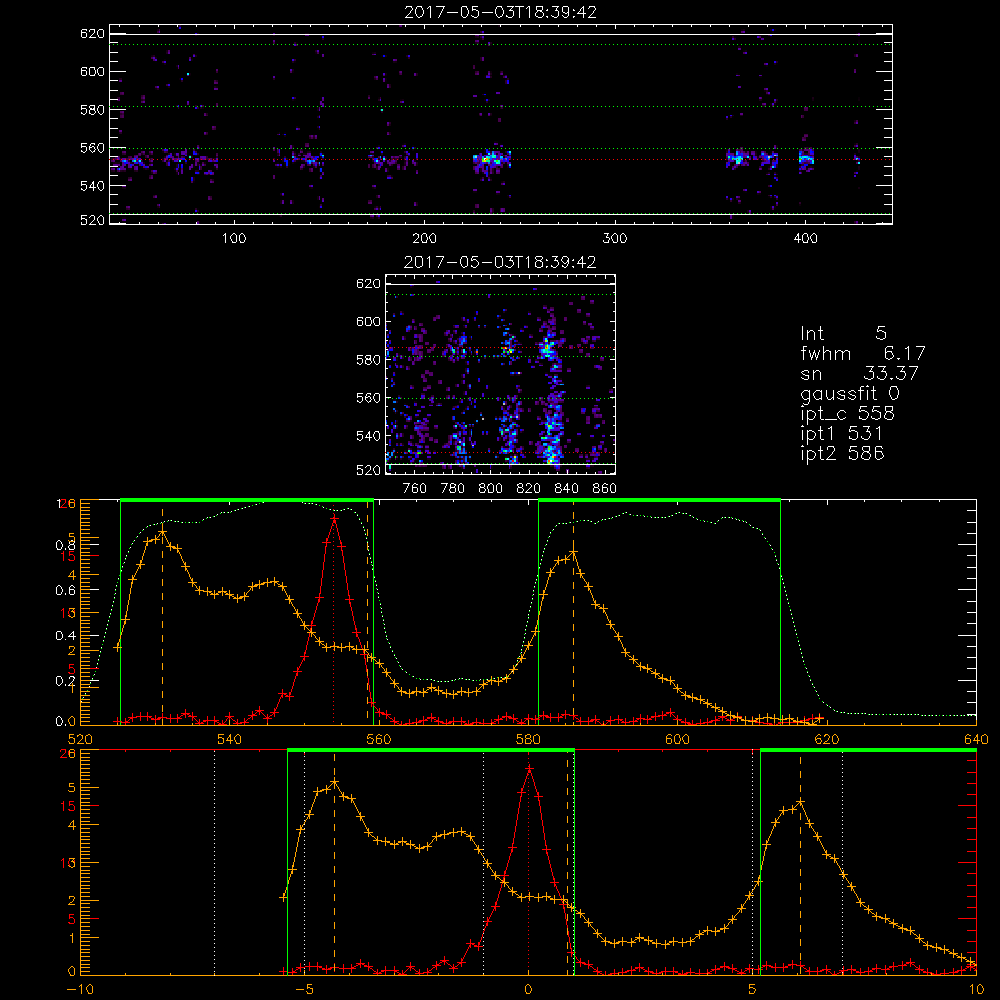Click the 100 tick label on top spectrogram
Image resolution: width=1000 pixels, height=1000 pixels.
point(234,239)
